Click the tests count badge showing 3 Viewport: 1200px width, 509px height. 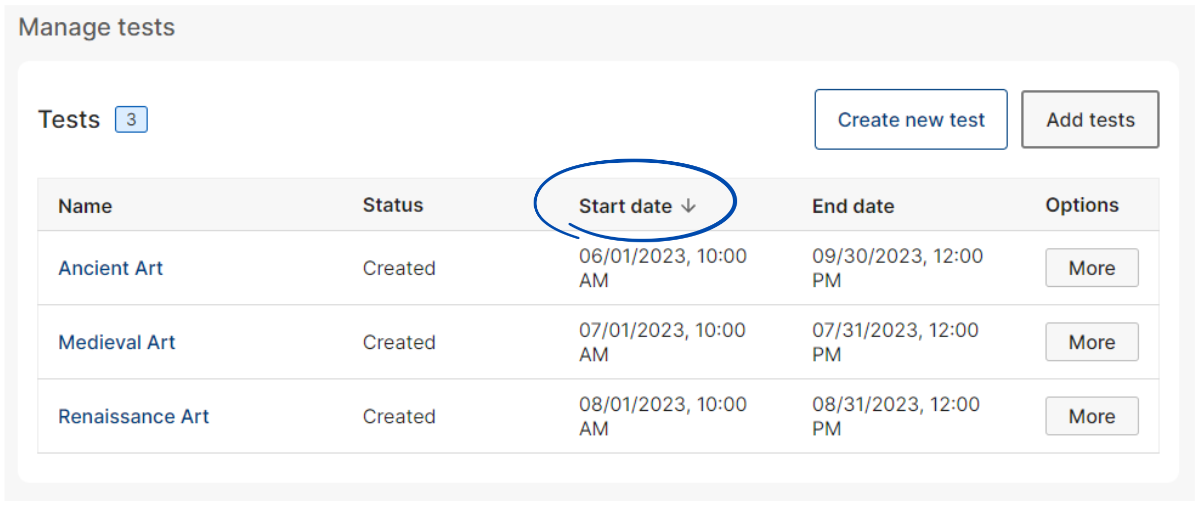pos(132,120)
